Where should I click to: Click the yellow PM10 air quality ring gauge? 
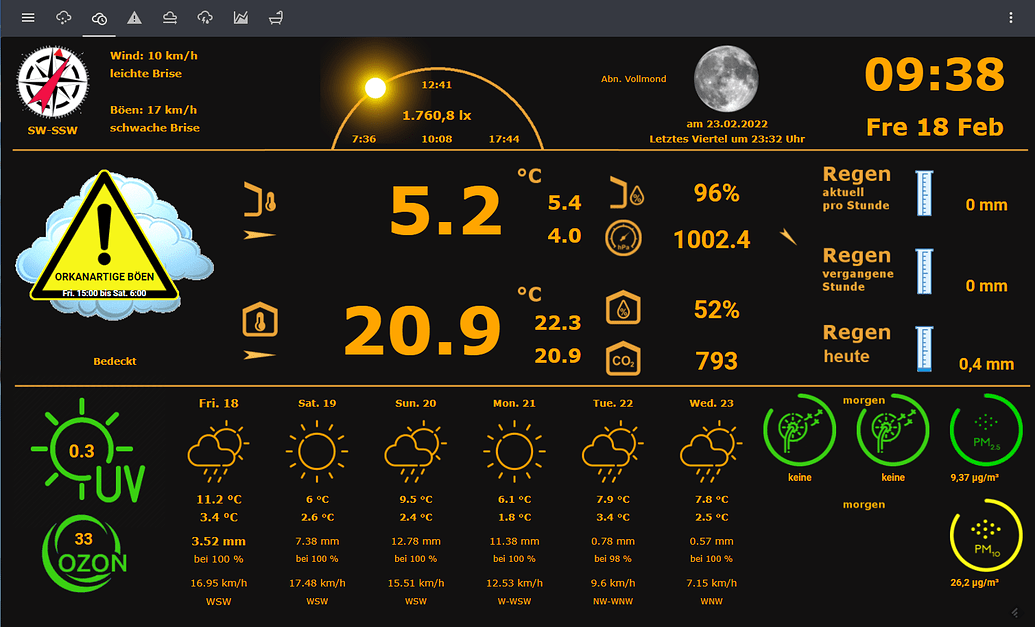point(987,535)
